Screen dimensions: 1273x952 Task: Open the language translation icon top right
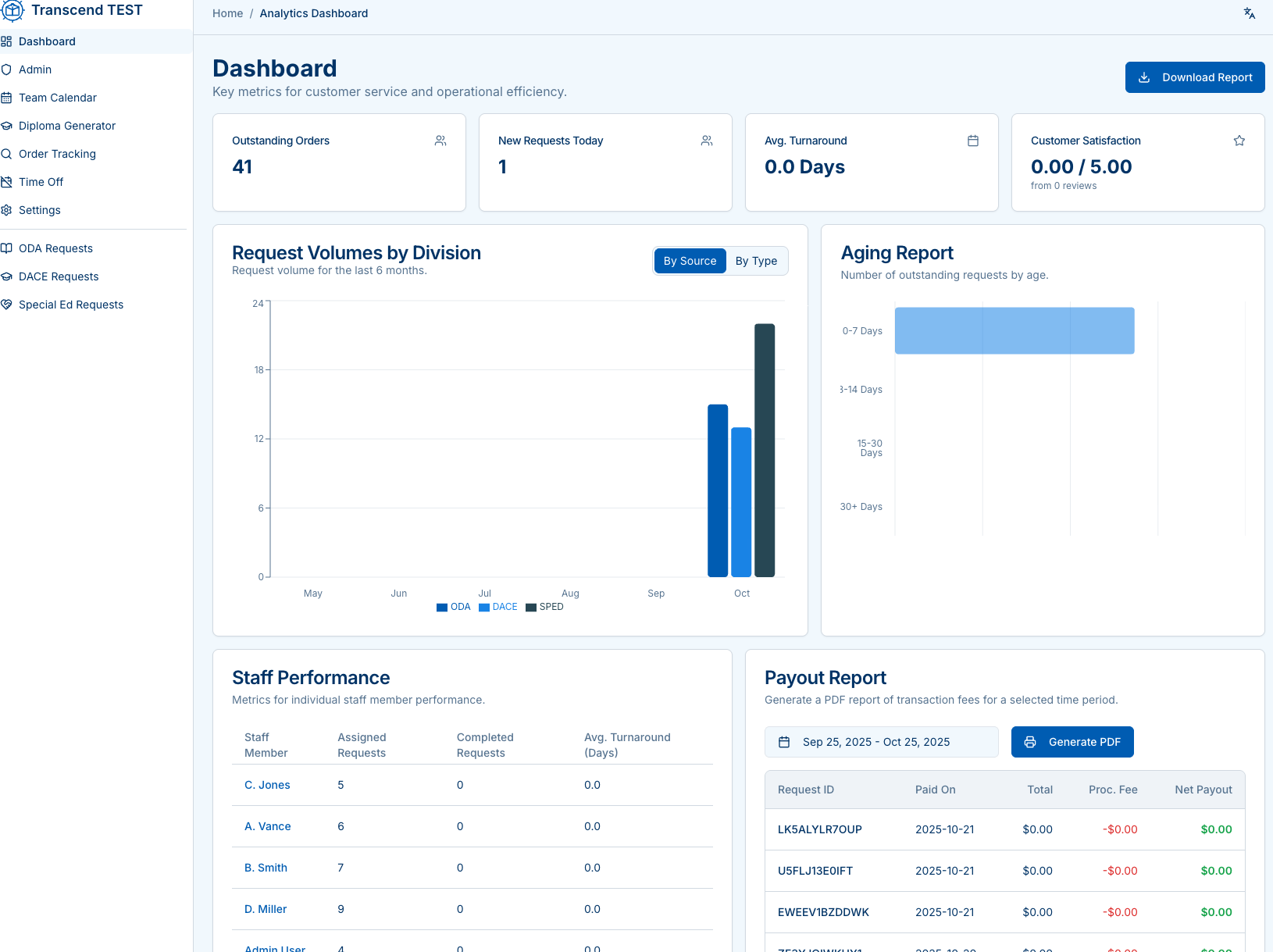click(1249, 13)
